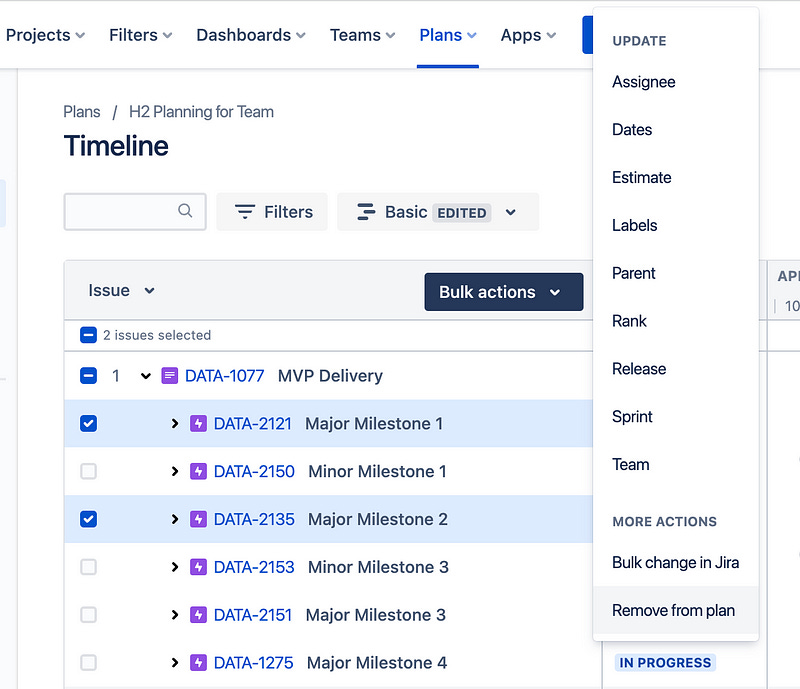This screenshot has height=689, width=800.
Task: Collapse the DATA-1077 MVP Delivery row
Action: (x=146, y=376)
